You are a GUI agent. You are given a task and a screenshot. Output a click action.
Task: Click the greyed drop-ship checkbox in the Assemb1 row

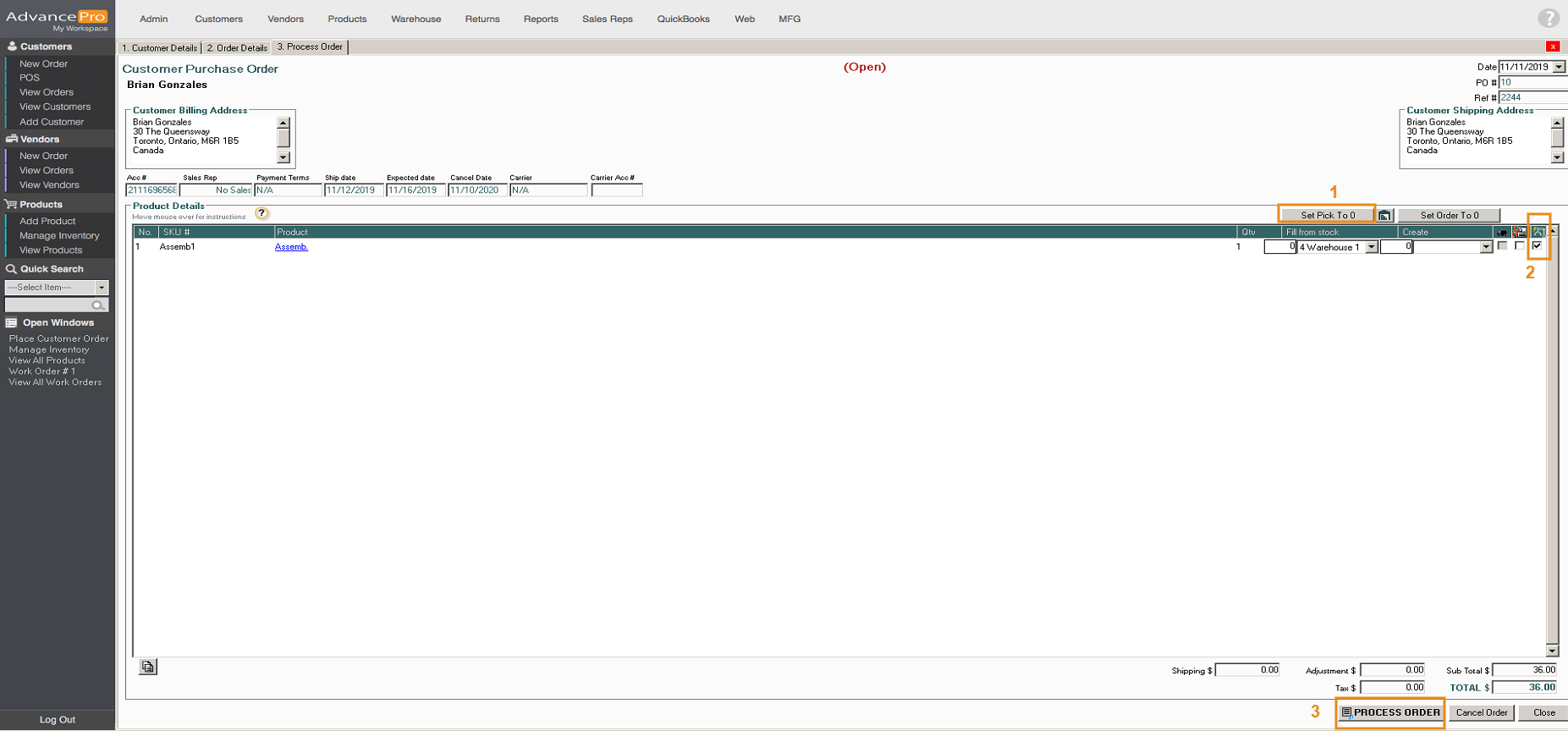click(1502, 246)
